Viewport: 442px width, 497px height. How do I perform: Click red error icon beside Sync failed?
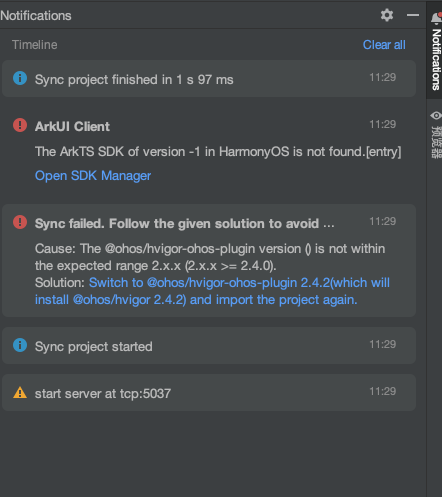pyautogui.click(x=20, y=222)
